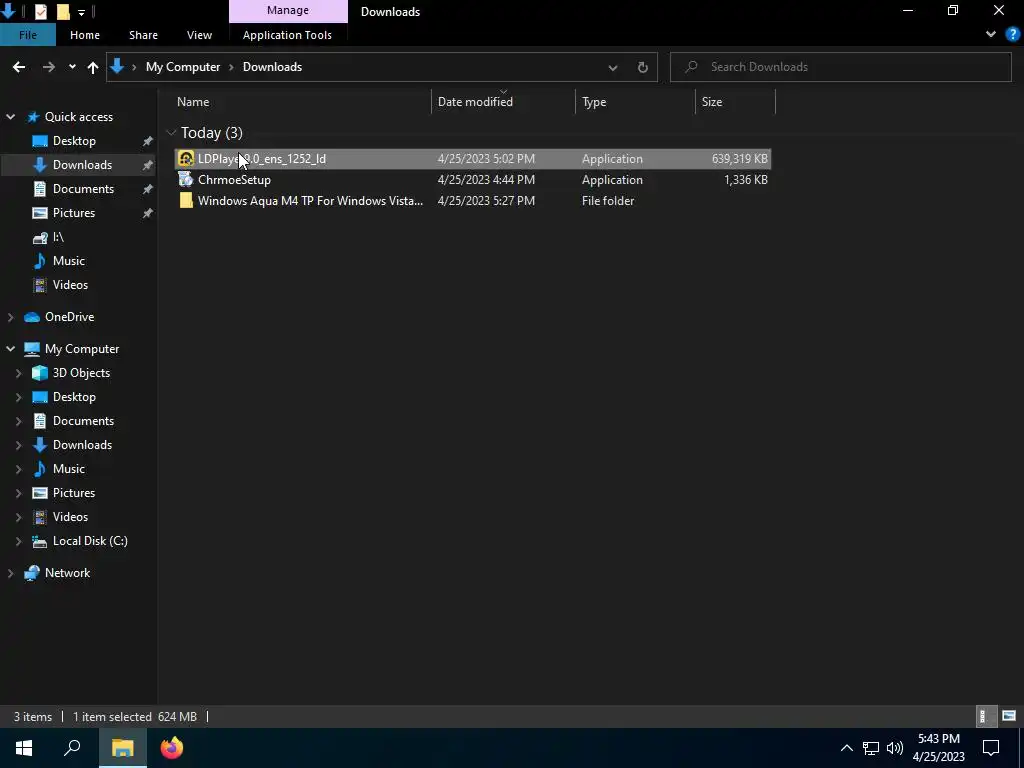The width and height of the screenshot is (1024, 768).
Task: Open the Home ribbon tab
Action: tap(85, 35)
